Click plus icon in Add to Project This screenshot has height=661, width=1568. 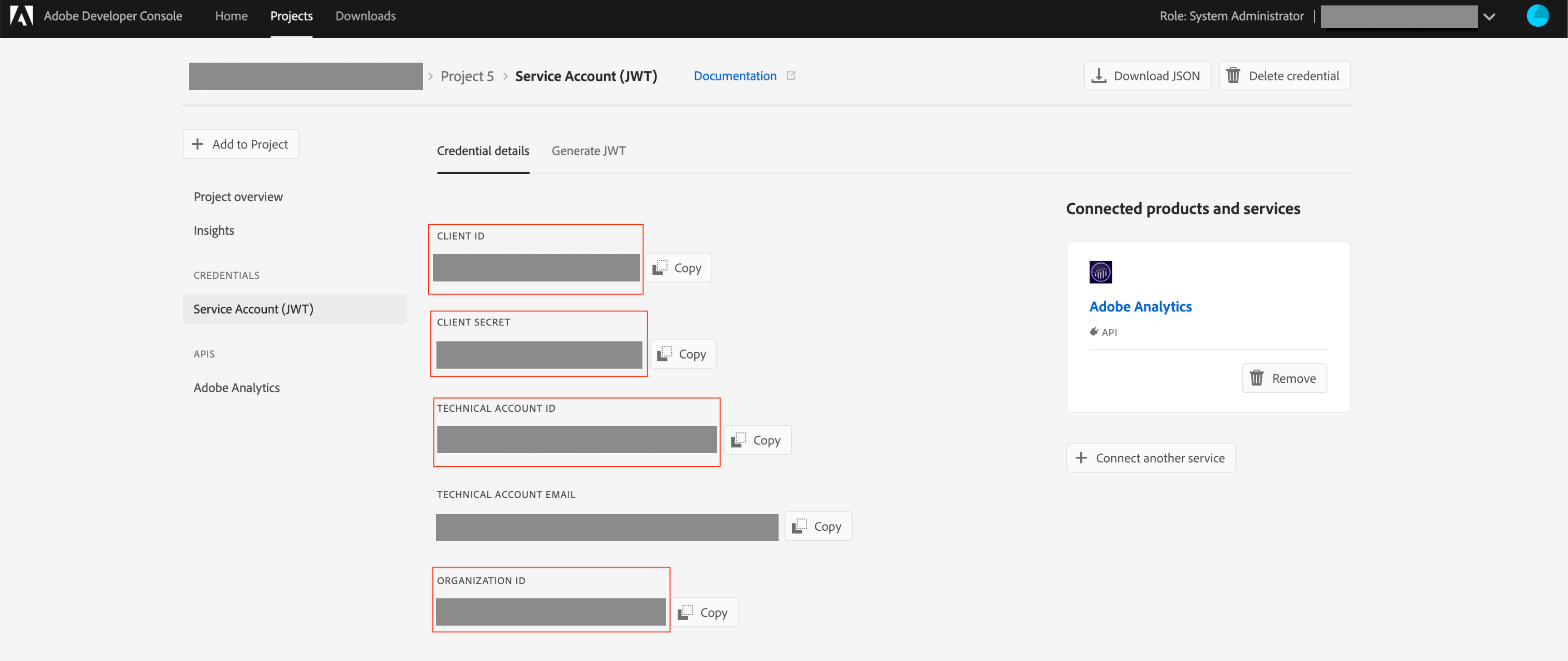pyautogui.click(x=197, y=144)
